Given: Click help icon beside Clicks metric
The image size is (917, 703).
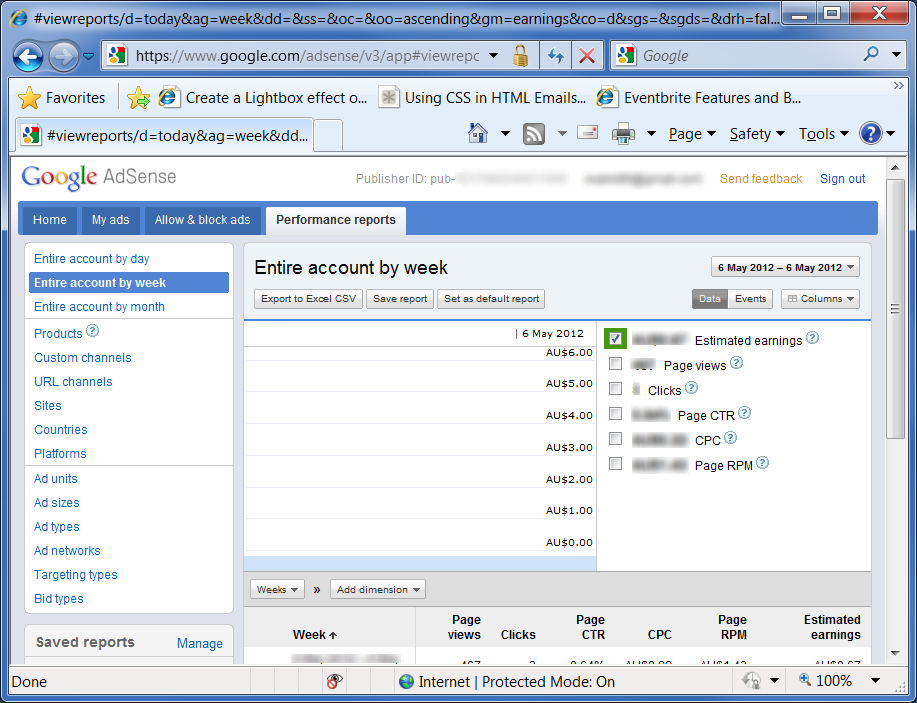Looking at the screenshot, I should pyautogui.click(x=691, y=387).
